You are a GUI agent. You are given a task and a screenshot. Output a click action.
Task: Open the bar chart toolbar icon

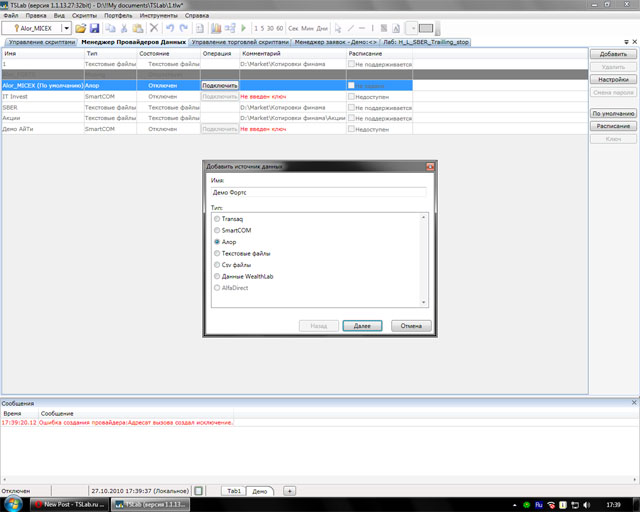216,28
